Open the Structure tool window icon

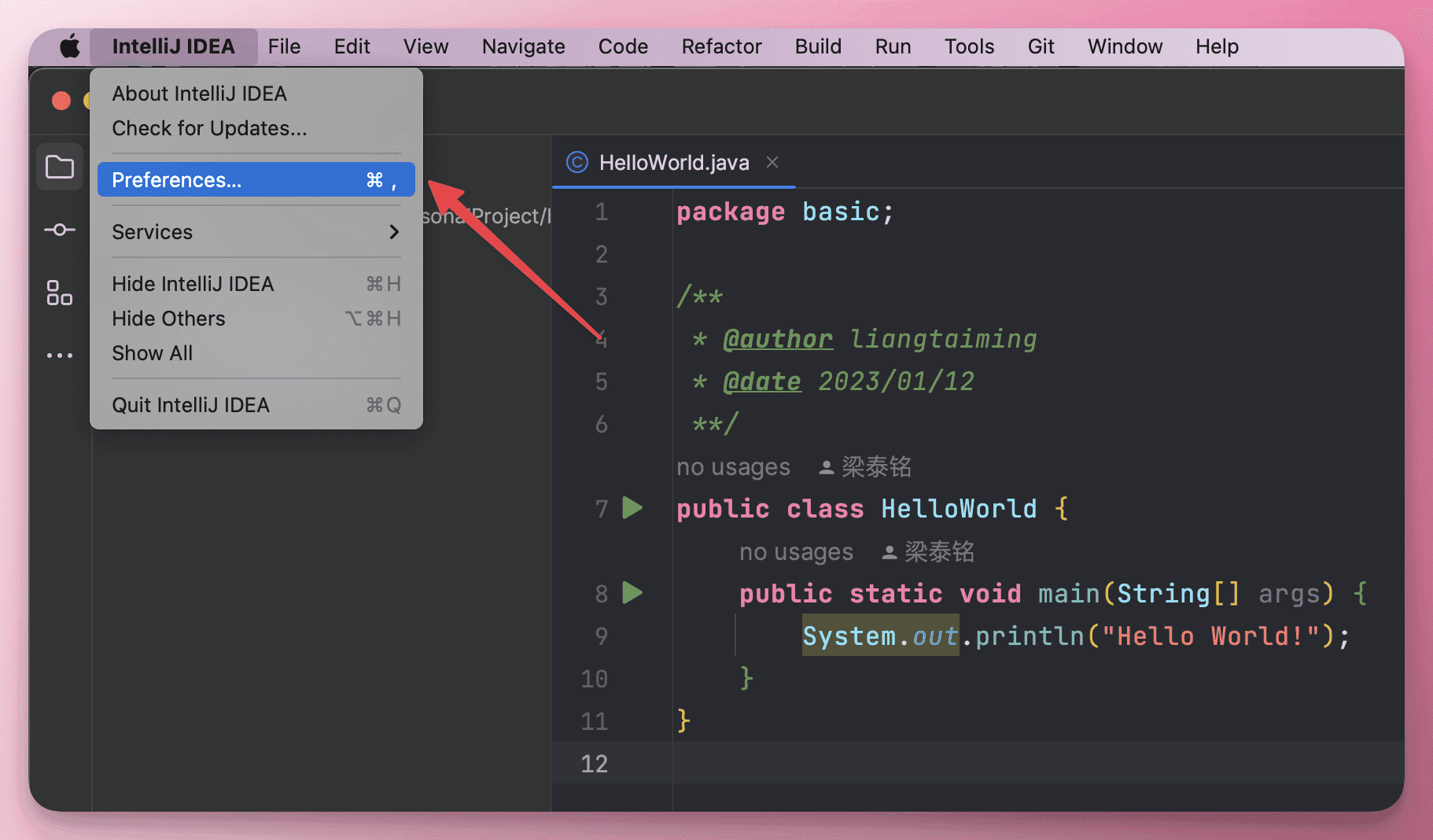[60, 293]
